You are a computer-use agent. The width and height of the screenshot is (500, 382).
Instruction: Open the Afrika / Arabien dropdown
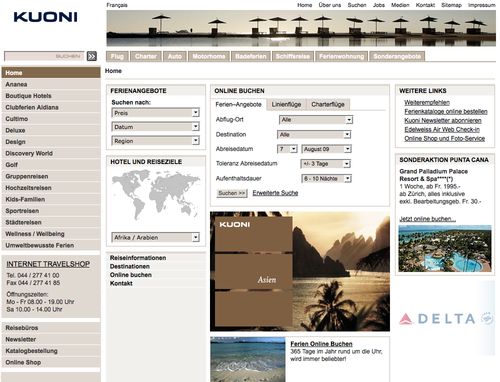click(155, 237)
